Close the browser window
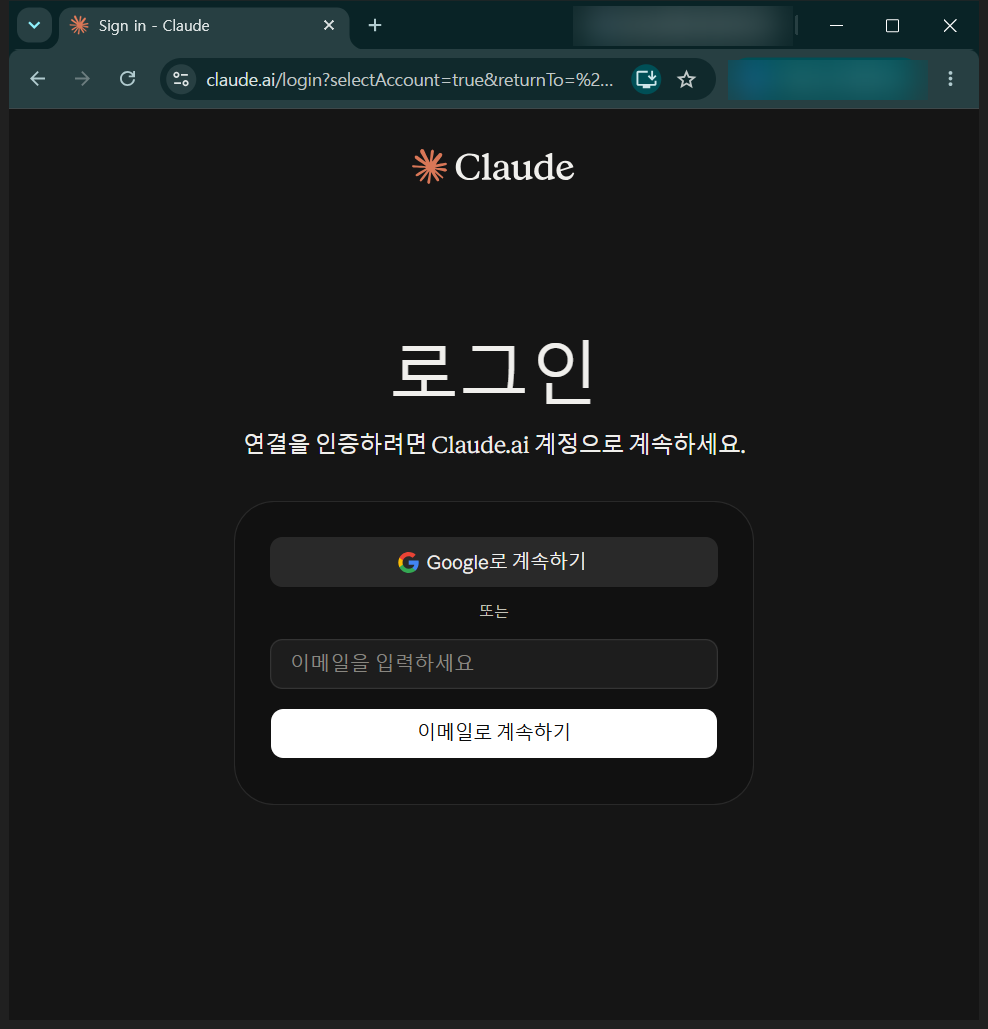 point(949,26)
